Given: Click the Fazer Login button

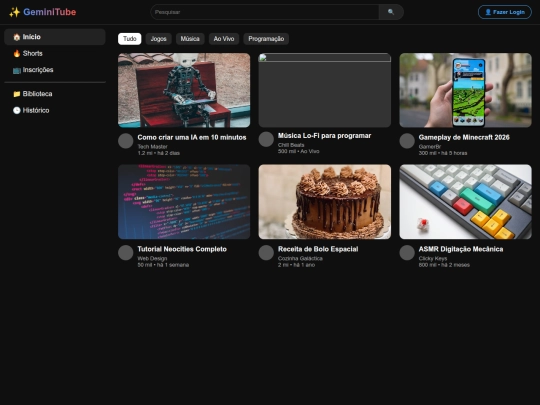Looking at the screenshot, I should 505,12.
